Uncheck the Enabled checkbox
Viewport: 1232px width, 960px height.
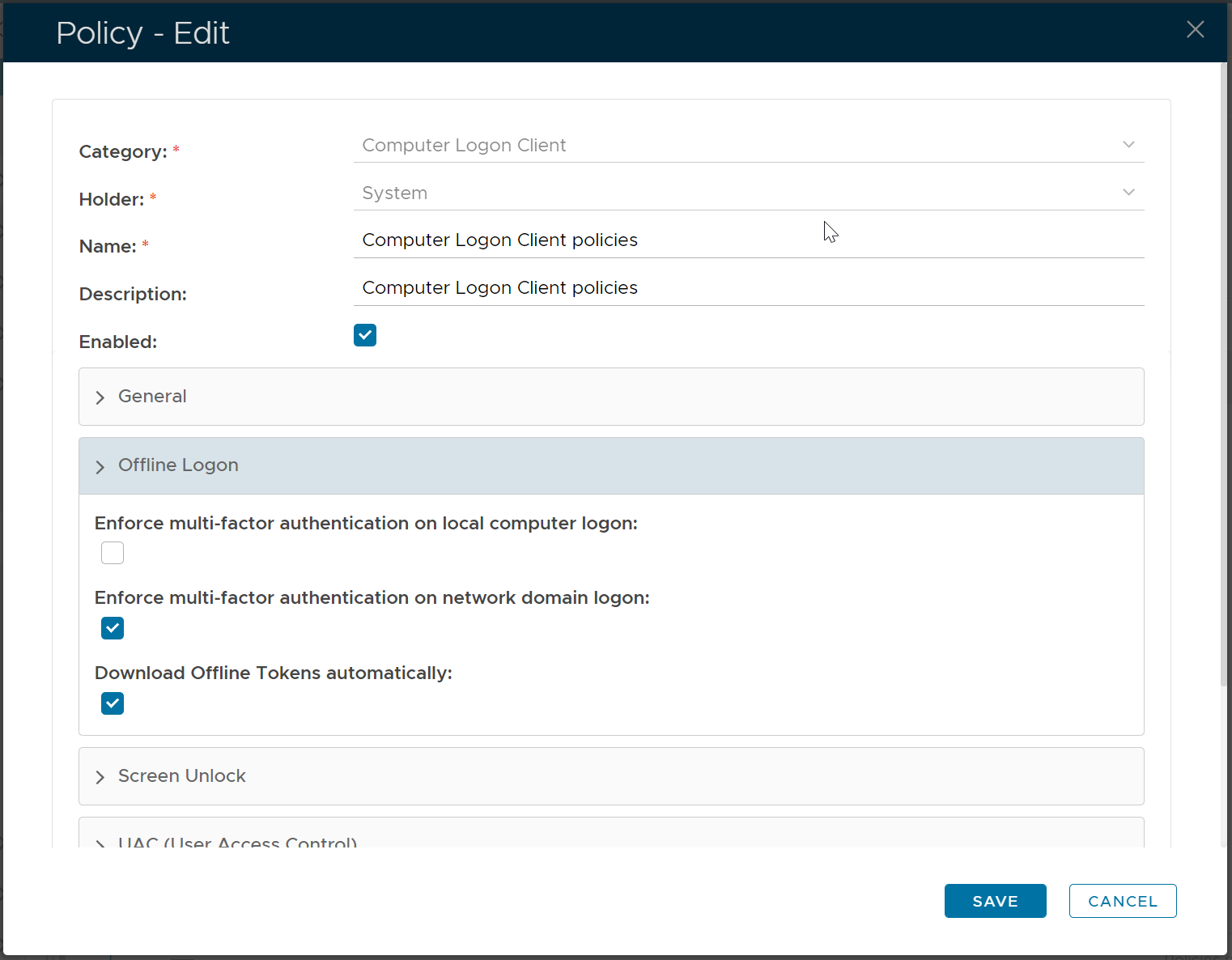coord(365,335)
